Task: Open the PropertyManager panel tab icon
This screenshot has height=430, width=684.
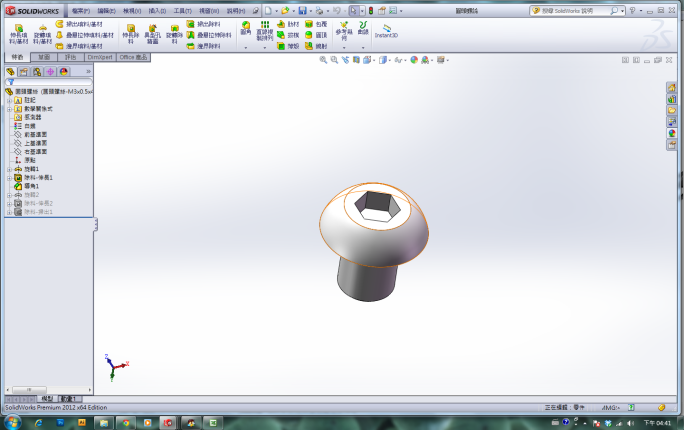Action: (x=24, y=72)
